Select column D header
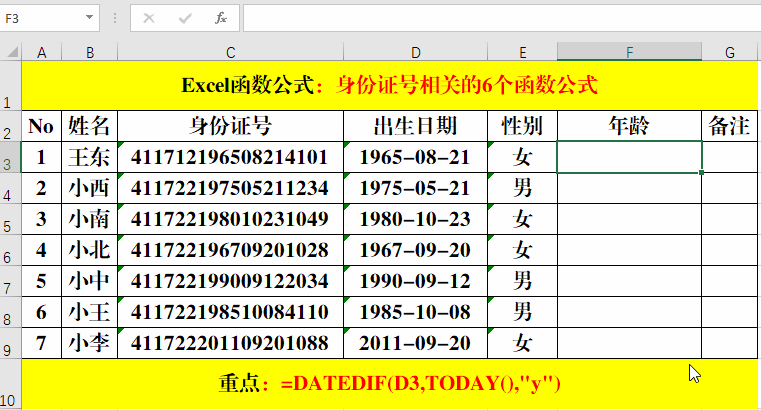Screen dimensions: 761x410 pos(415,52)
